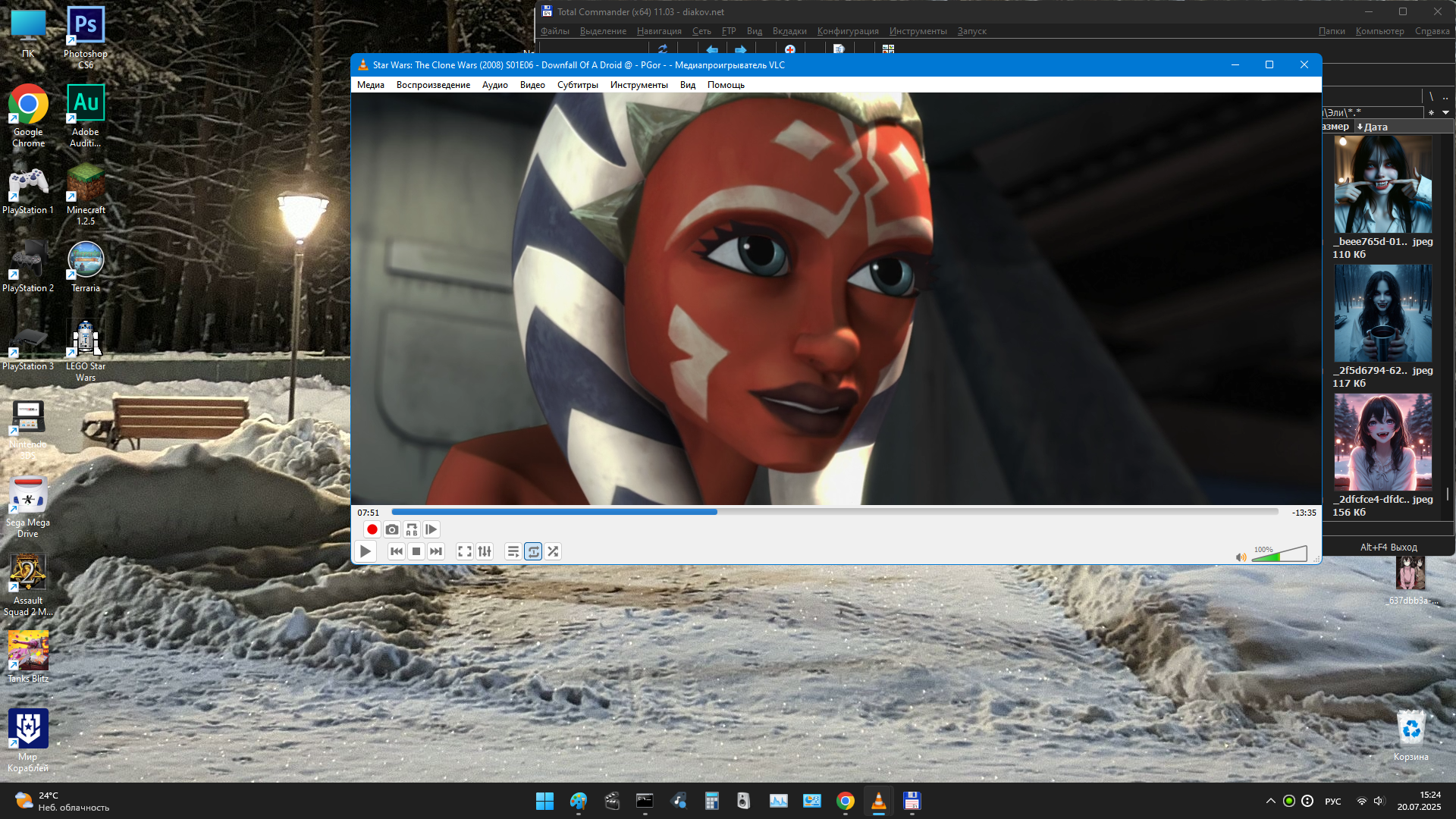Skip to next media track
The width and height of the screenshot is (1456, 819).
[x=436, y=552]
